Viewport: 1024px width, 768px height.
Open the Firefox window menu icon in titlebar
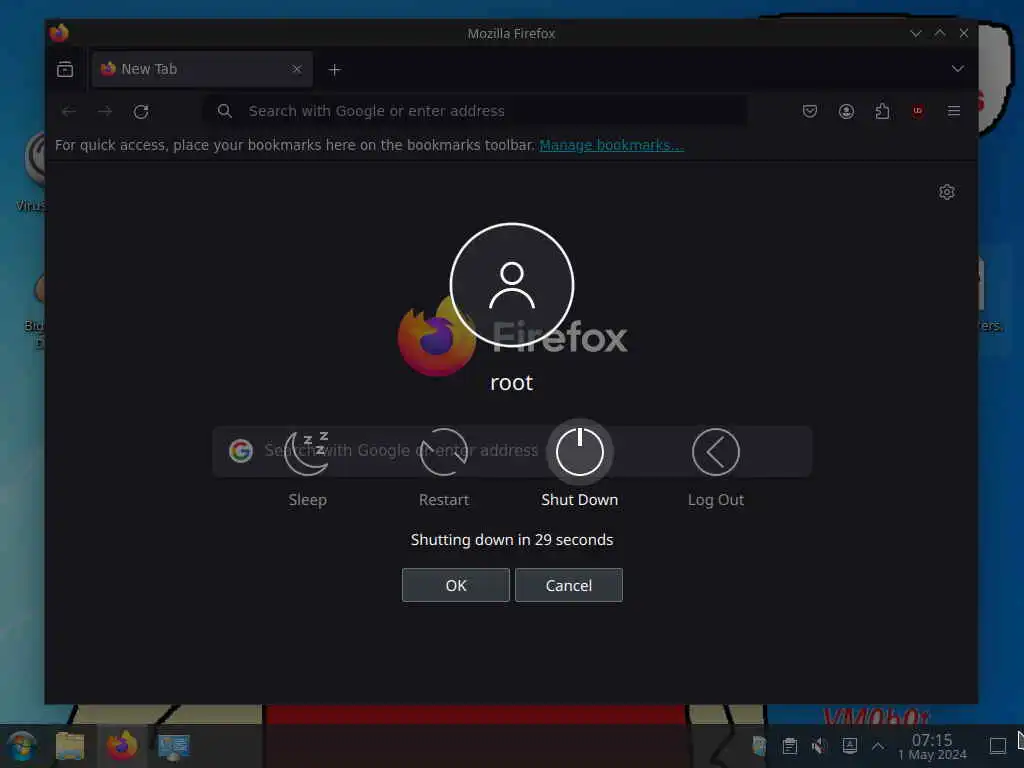[x=59, y=33]
